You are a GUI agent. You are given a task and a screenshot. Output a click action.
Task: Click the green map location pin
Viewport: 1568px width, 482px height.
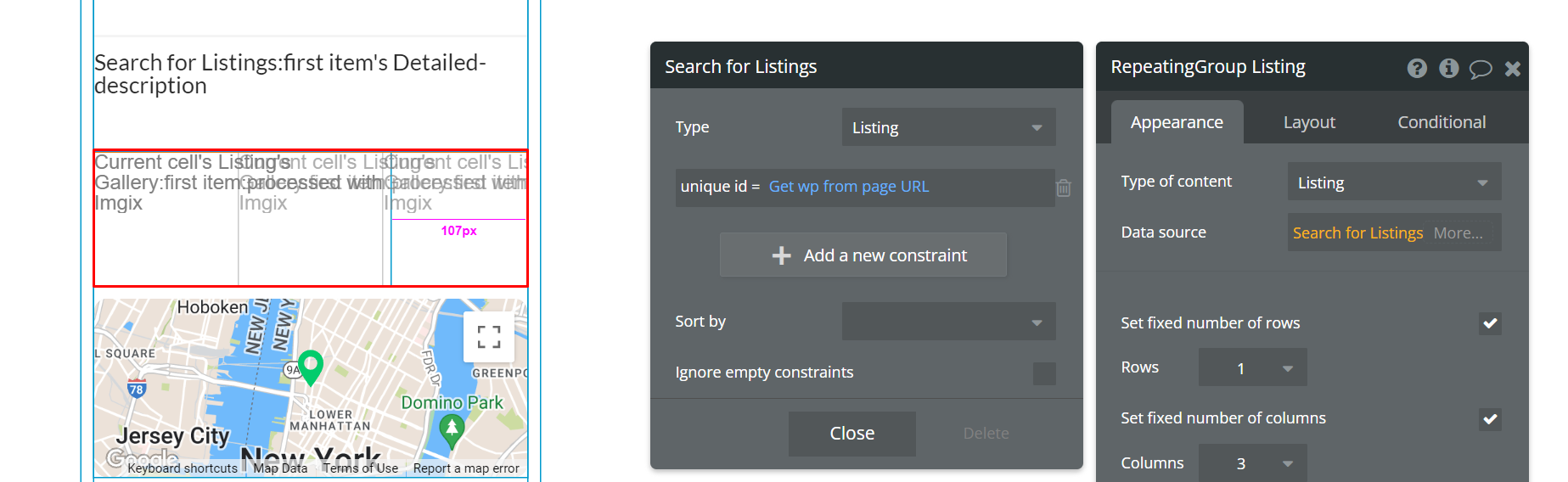point(311,366)
